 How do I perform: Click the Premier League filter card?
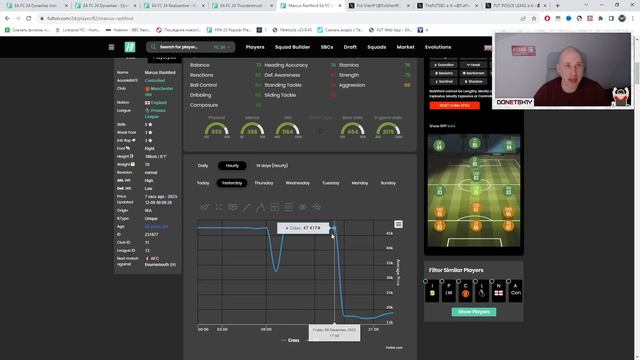pos(482,291)
